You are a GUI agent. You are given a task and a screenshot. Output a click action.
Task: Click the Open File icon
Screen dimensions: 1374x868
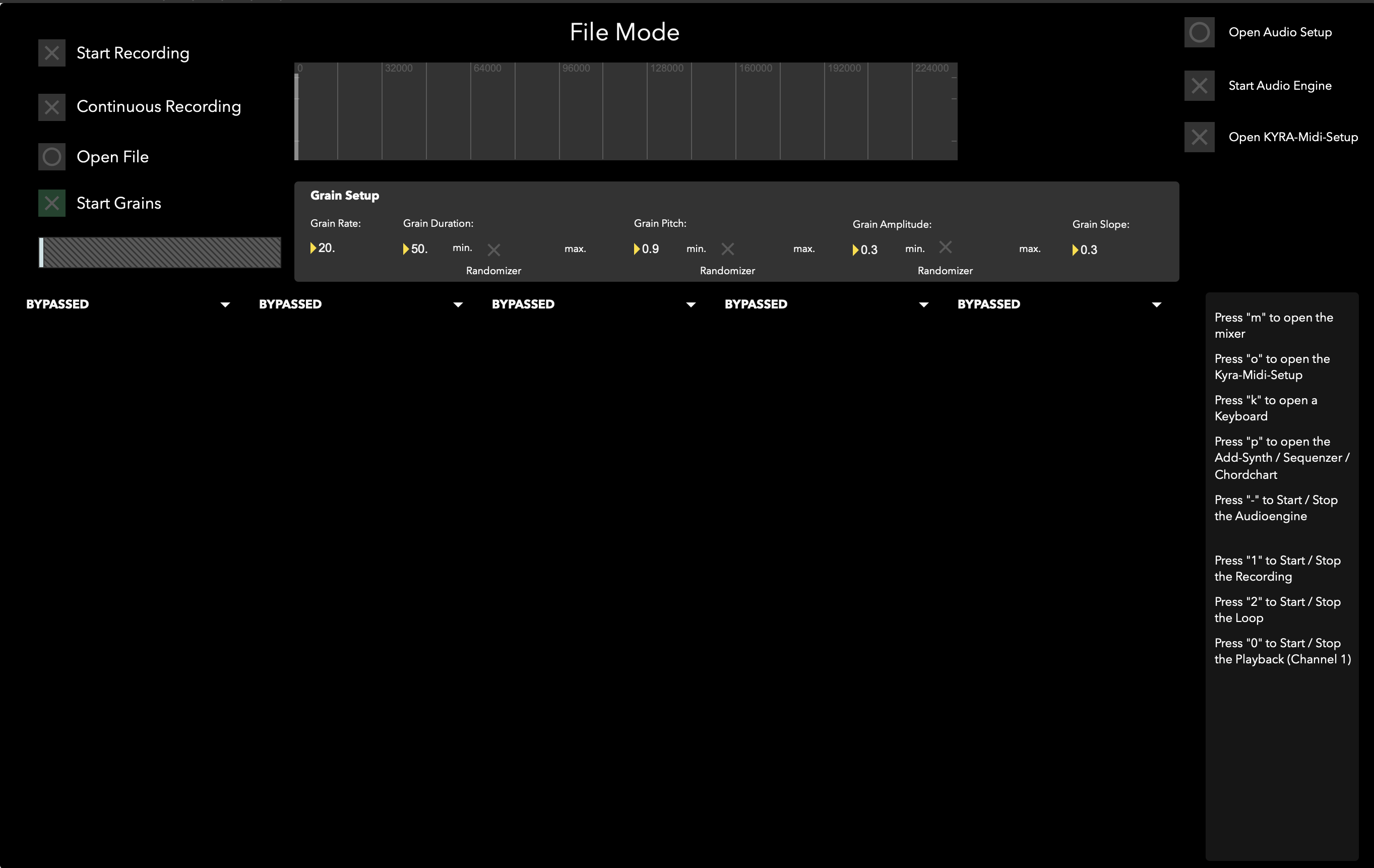coord(51,157)
